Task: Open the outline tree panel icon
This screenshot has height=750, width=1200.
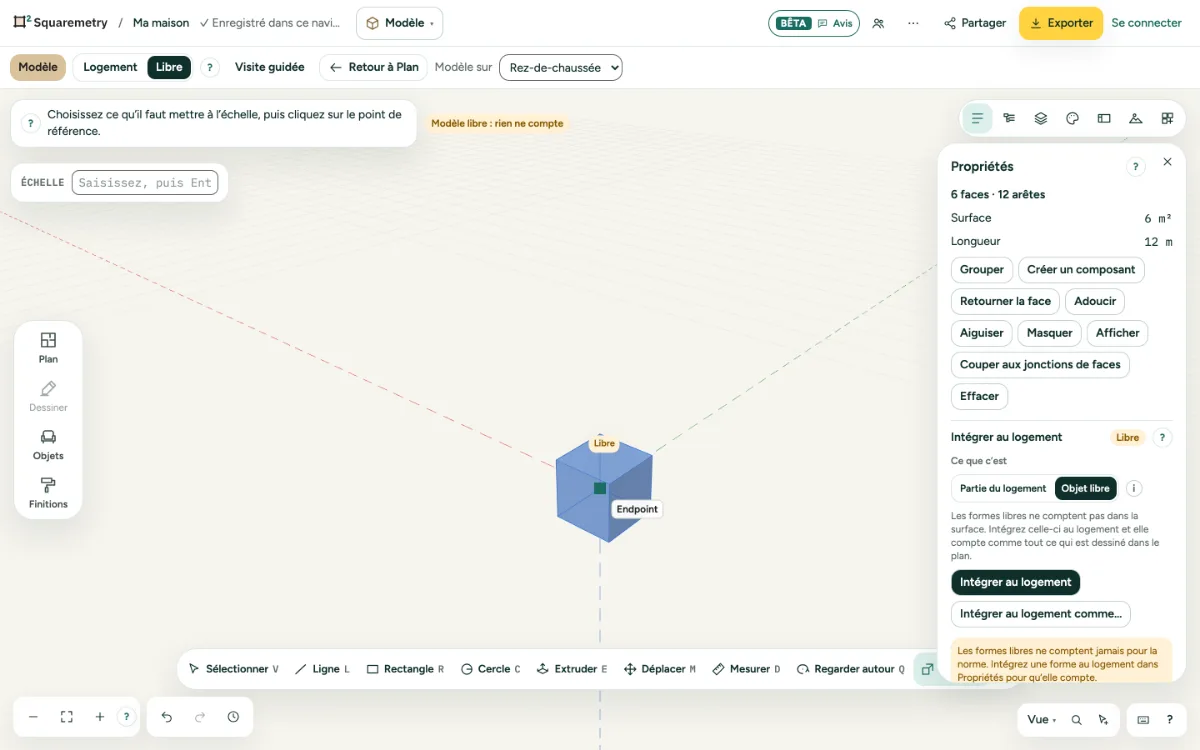Action: pyautogui.click(x=1009, y=118)
